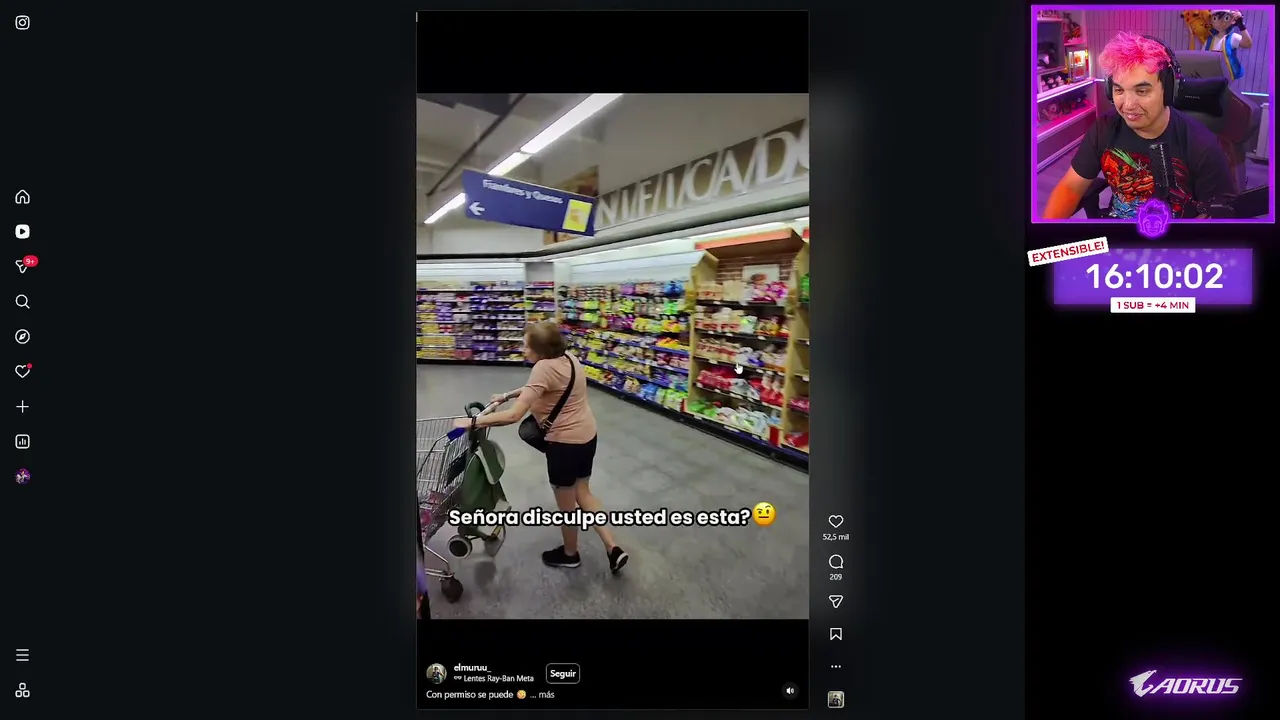Open the Notifications heart in the sidebar
This screenshot has width=1280, height=720.
coord(22,371)
